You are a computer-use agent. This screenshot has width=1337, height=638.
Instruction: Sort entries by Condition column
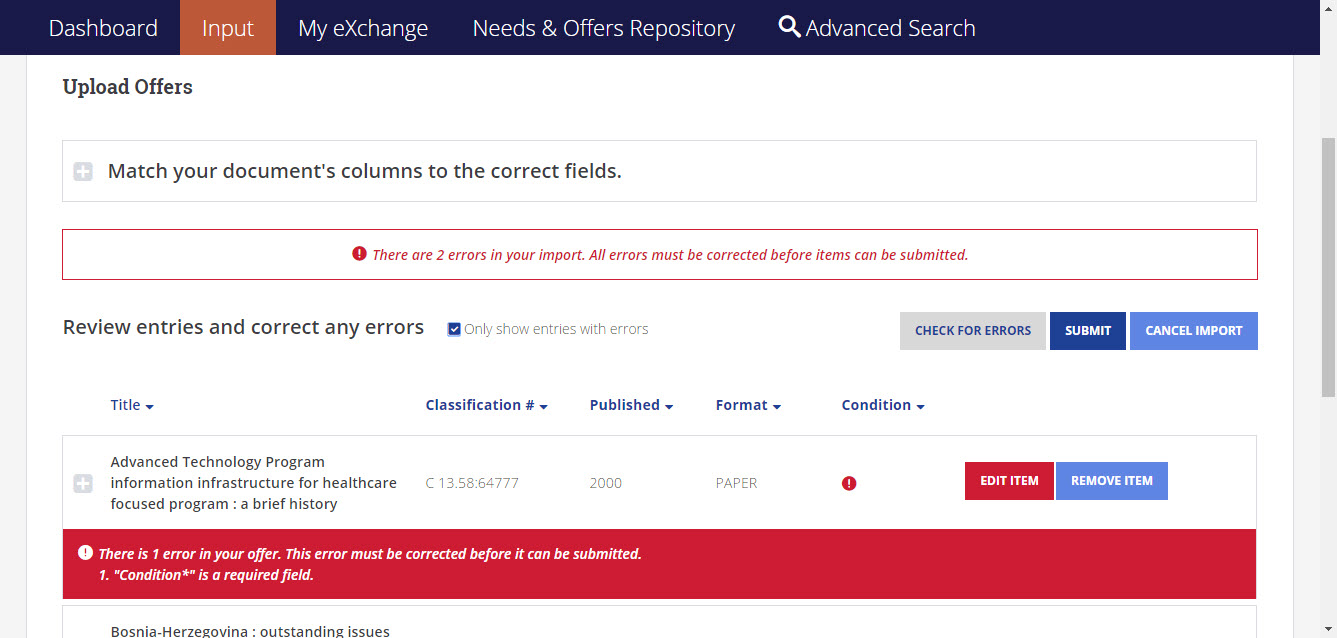point(883,405)
